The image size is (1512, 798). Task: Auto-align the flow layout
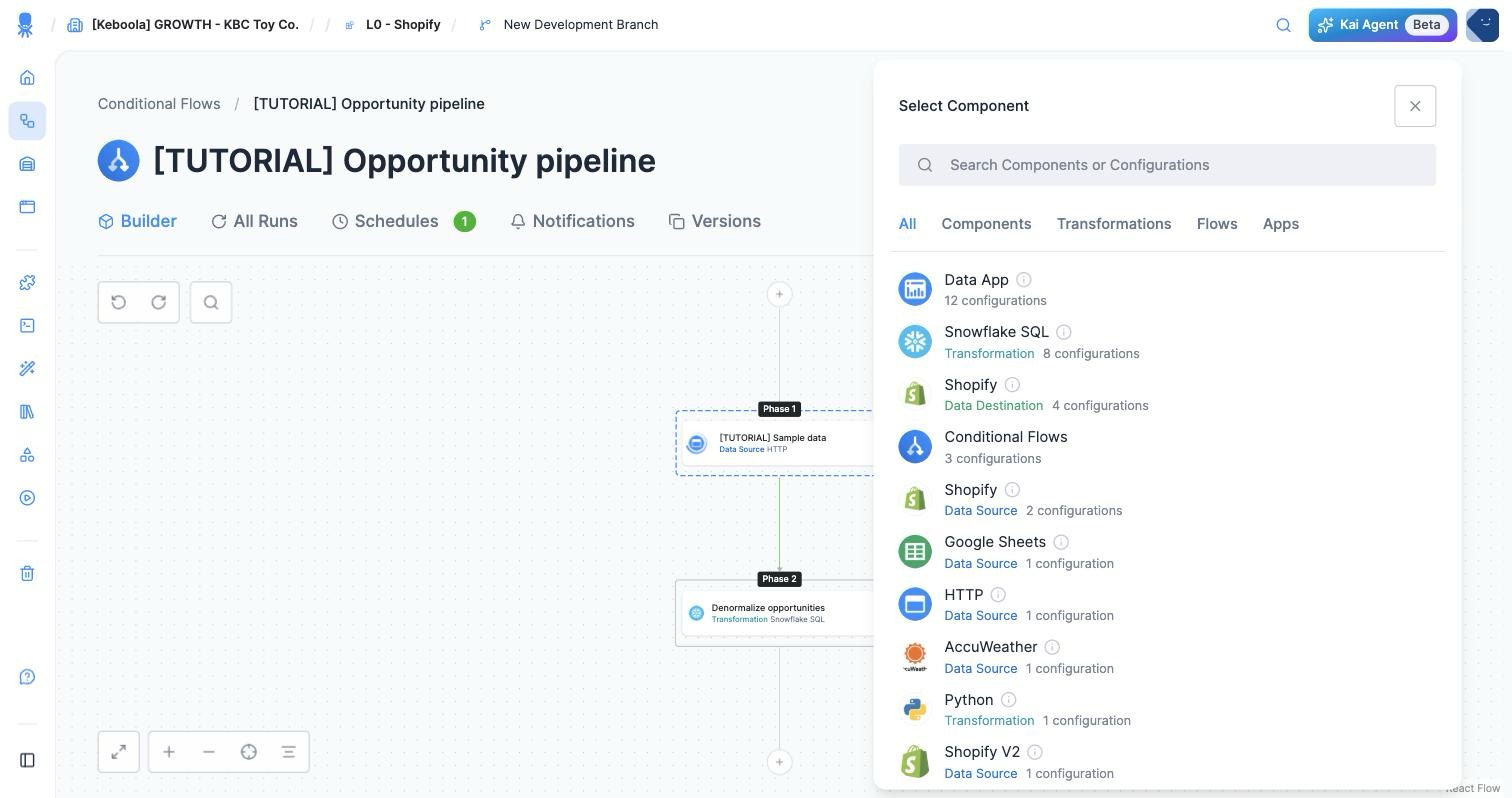pyautogui.click(x=288, y=752)
